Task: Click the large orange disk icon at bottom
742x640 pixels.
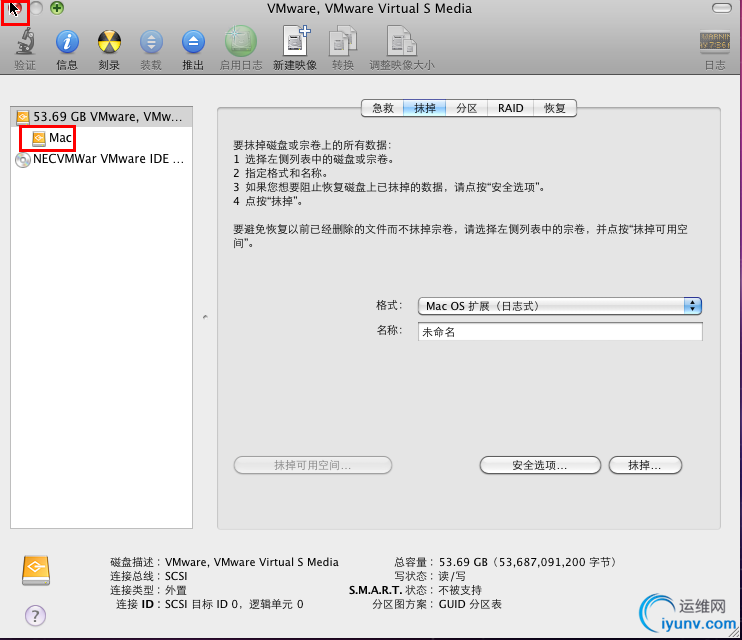Action: [x=35, y=570]
